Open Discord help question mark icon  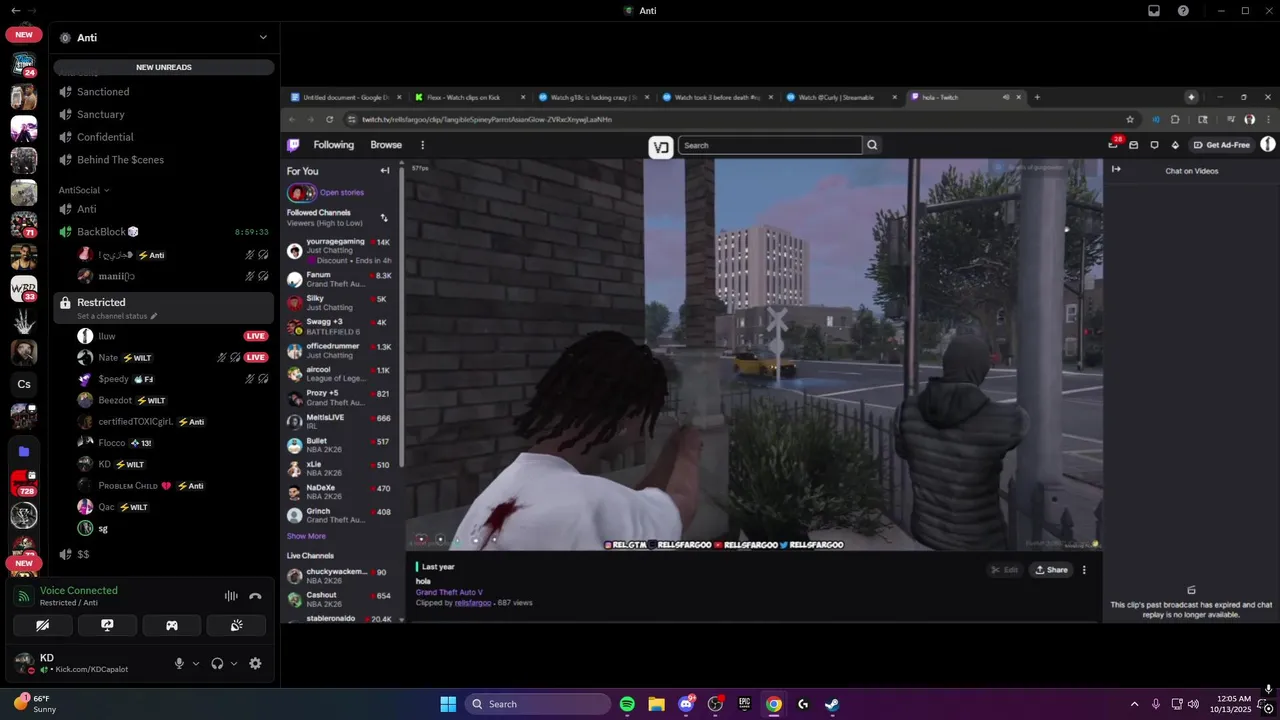pos(1184,11)
